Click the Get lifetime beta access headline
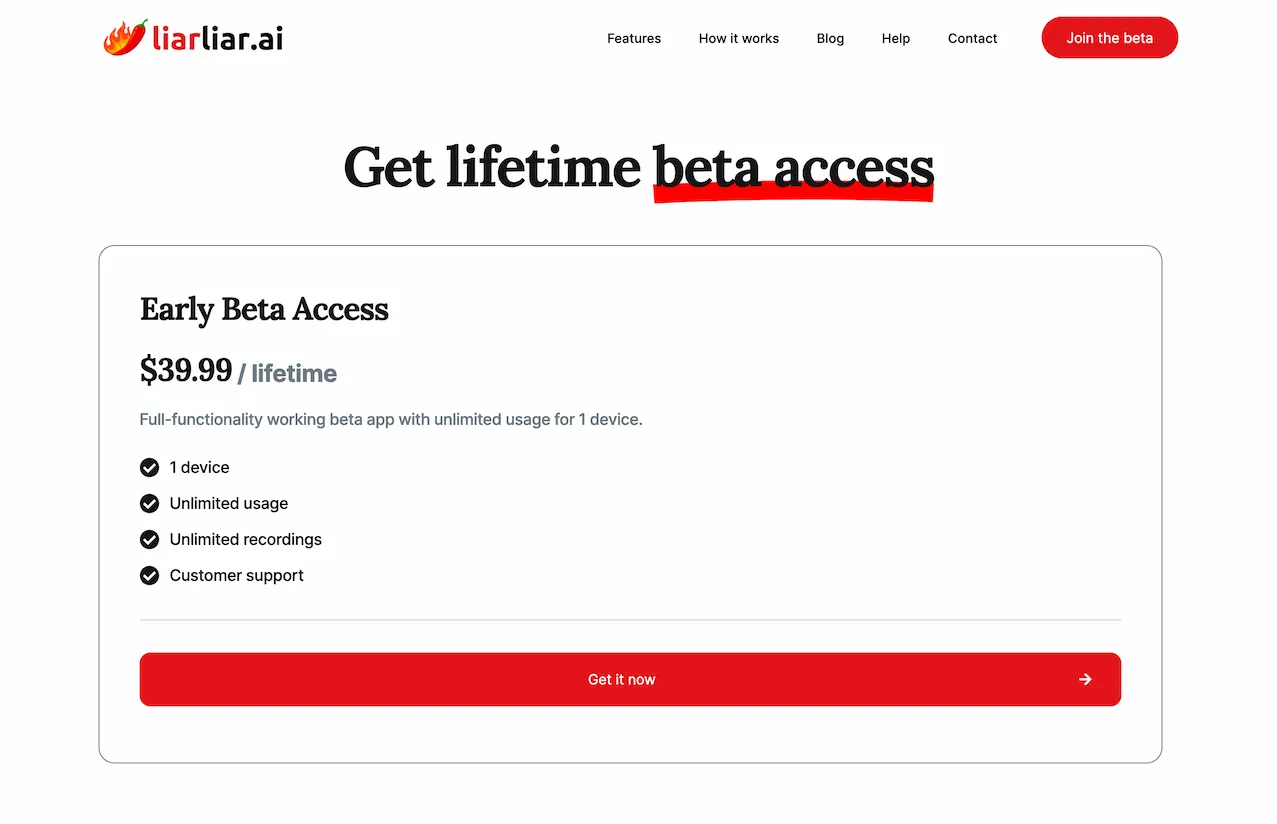The height and width of the screenshot is (824, 1277). click(x=638, y=167)
